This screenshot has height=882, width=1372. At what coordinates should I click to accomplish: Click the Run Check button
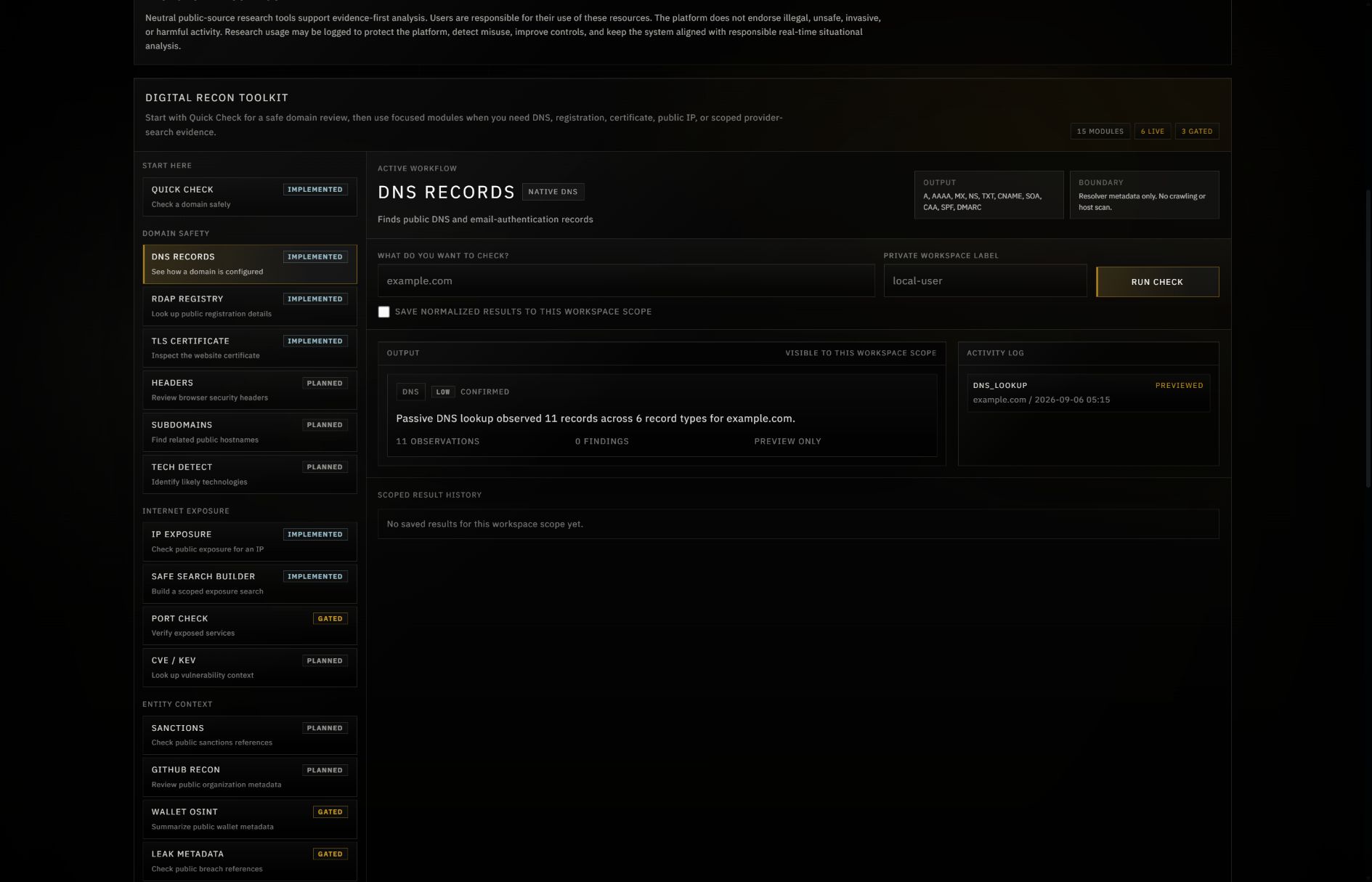(x=1157, y=282)
